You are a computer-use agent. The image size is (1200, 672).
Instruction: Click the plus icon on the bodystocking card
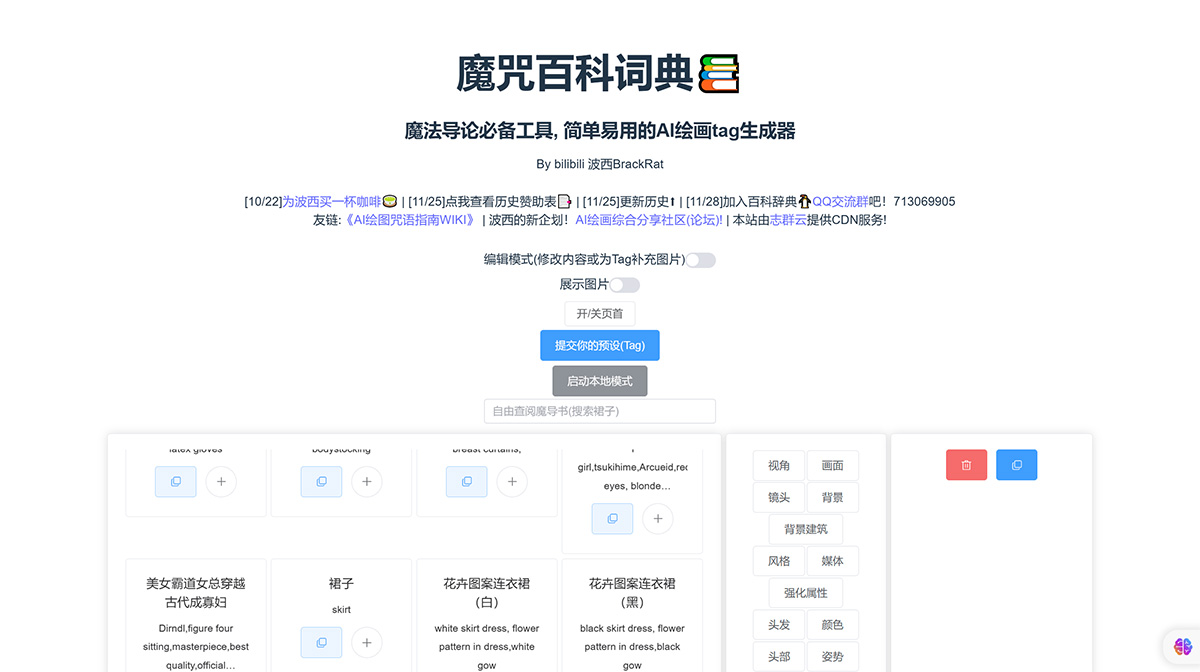366,481
